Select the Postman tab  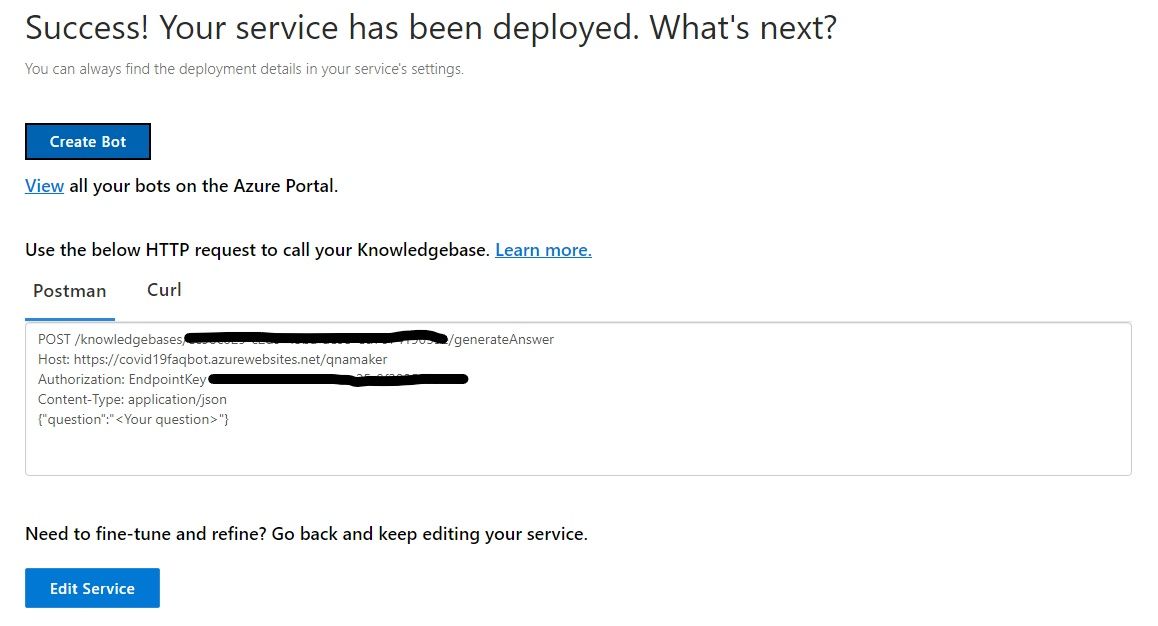[x=69, y=291]
